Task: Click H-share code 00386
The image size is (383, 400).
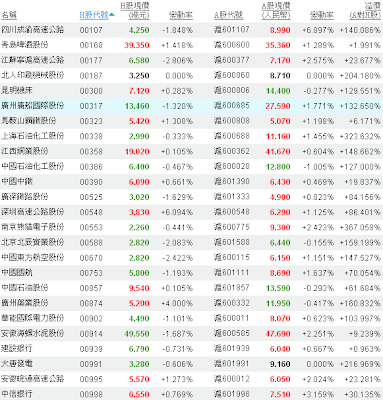Action: click(91, 166)
